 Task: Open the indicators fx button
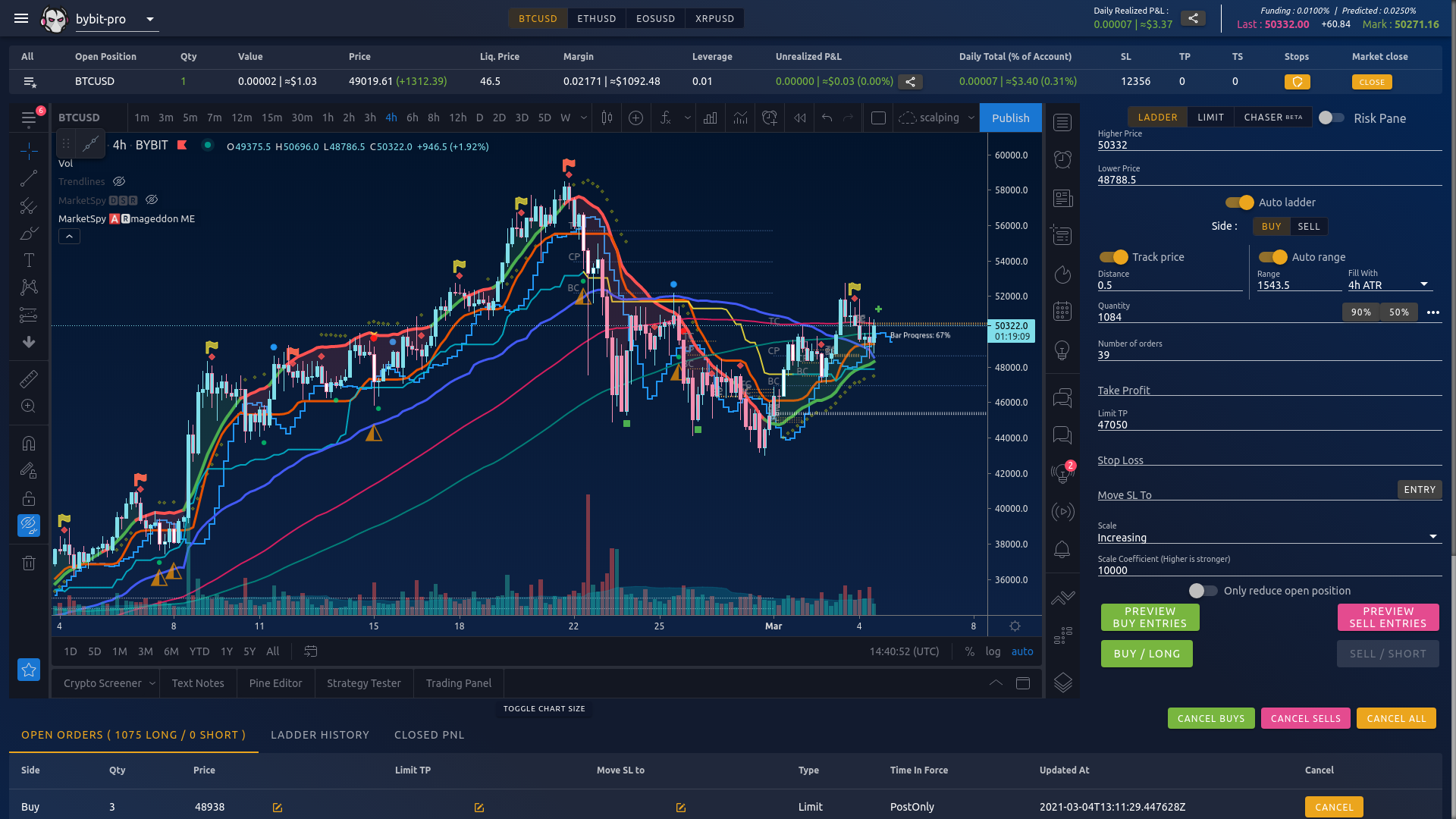click(x=665, y=118)
